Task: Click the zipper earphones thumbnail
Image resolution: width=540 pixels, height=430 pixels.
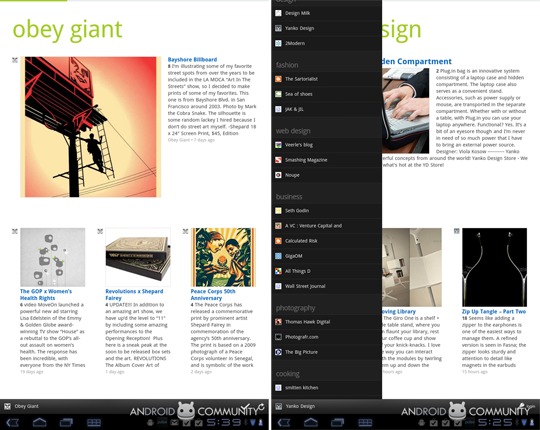Action: (494, 268)
